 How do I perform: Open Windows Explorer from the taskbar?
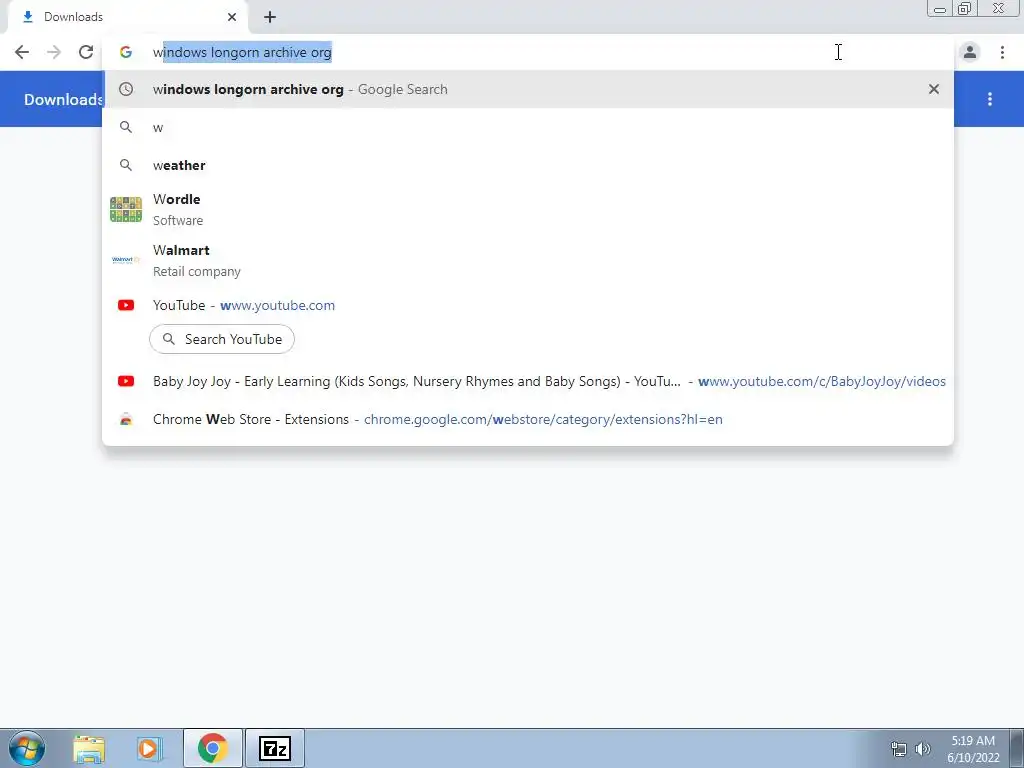[89, 748]
